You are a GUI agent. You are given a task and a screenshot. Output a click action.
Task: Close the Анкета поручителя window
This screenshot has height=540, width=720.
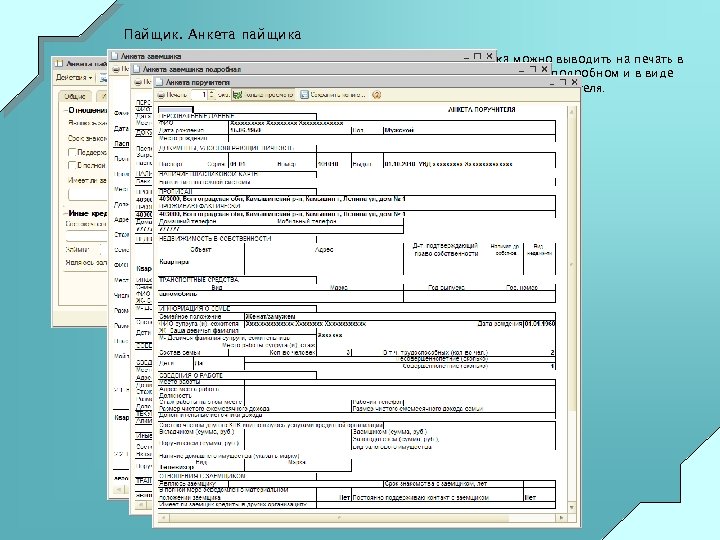(x=574, y=82)
